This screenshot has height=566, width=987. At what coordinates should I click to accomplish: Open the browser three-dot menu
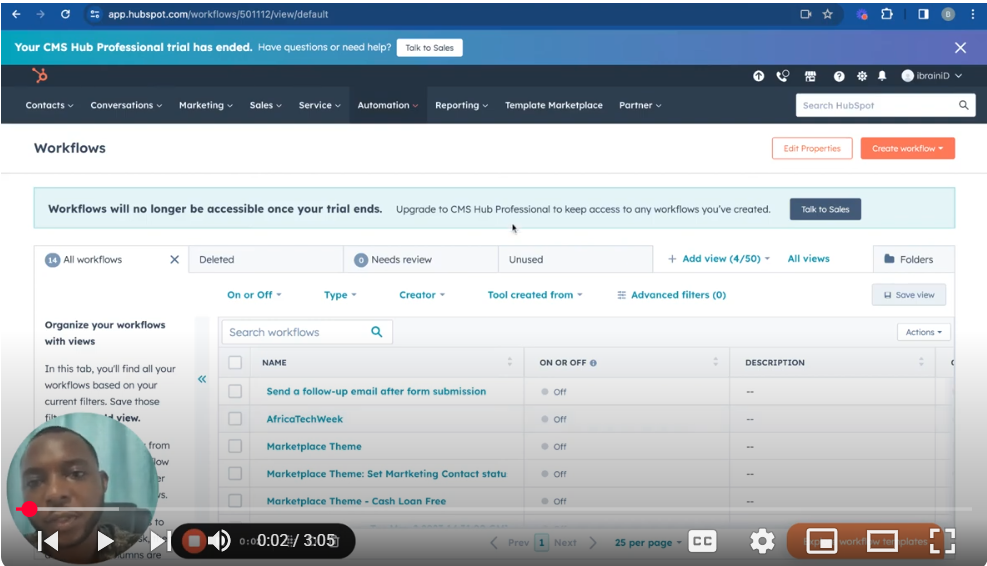[973, 14]
